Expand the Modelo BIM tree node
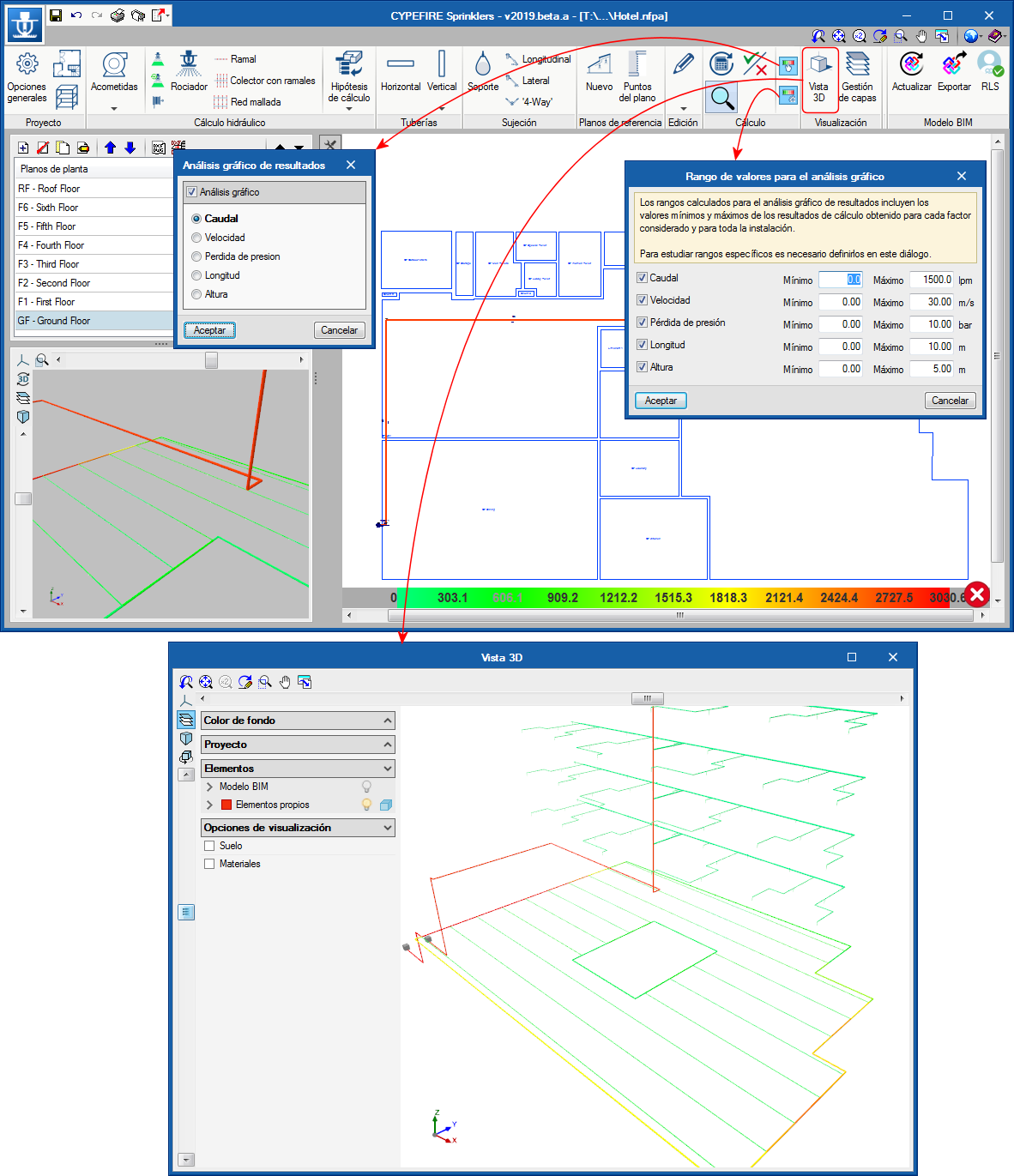 pos(209,787)
